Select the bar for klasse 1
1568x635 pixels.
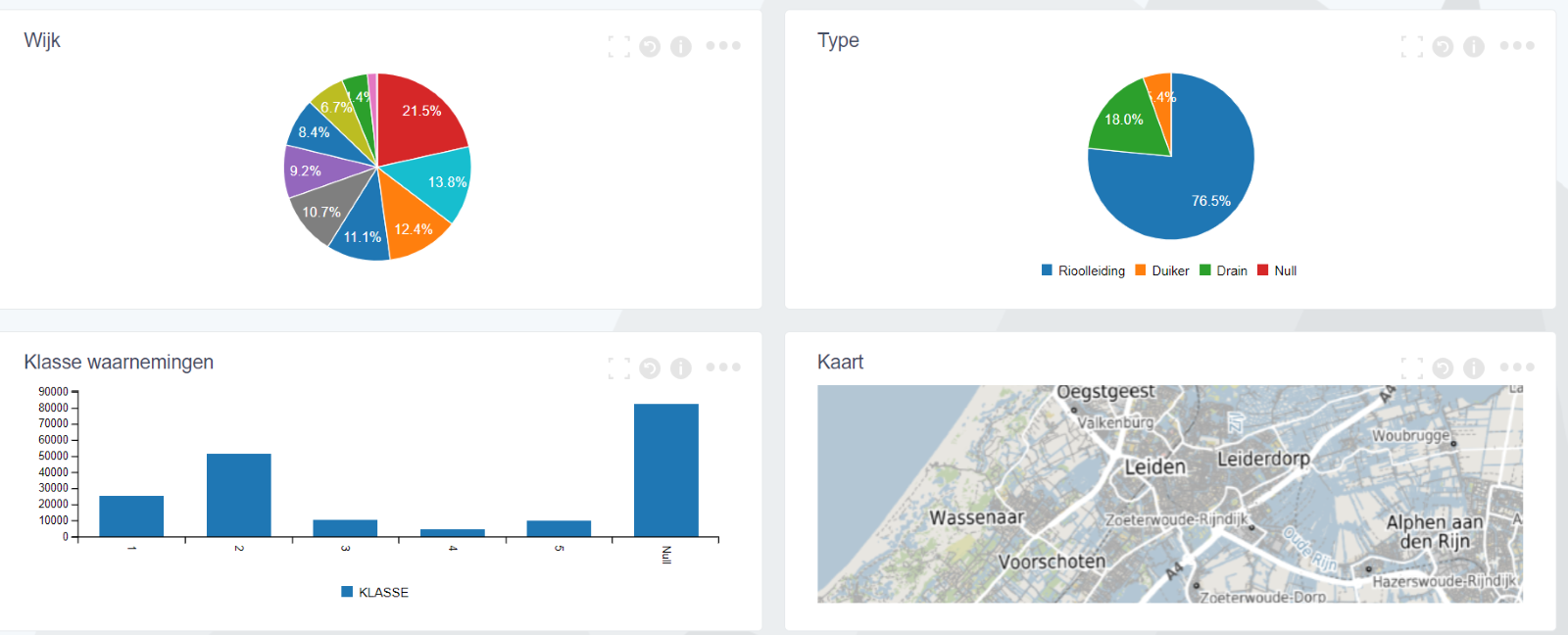(131, 516)
